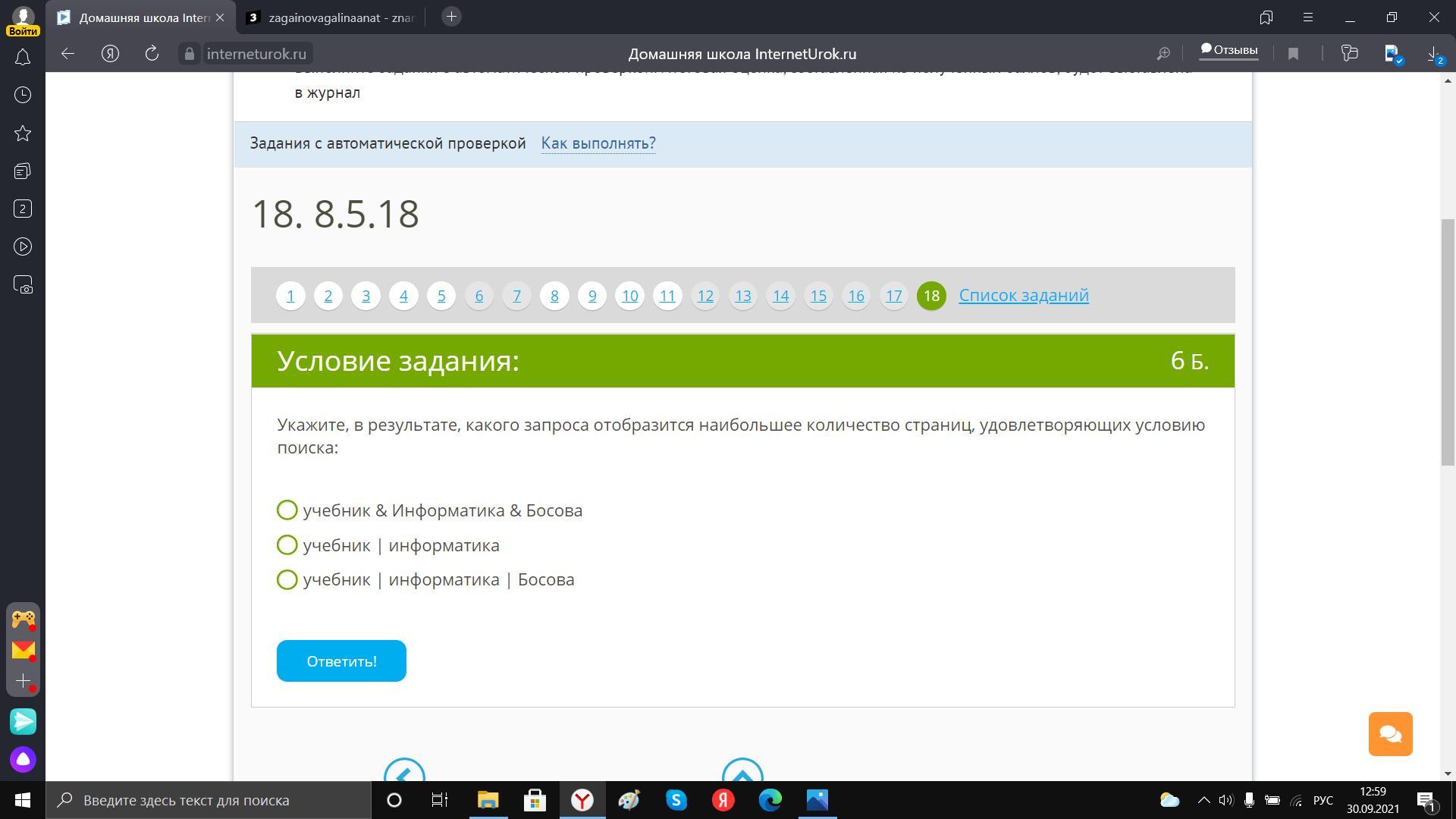
Task: Expand the browser hamburger menu
Action: pyautogui.click(x=1308, y=17)
